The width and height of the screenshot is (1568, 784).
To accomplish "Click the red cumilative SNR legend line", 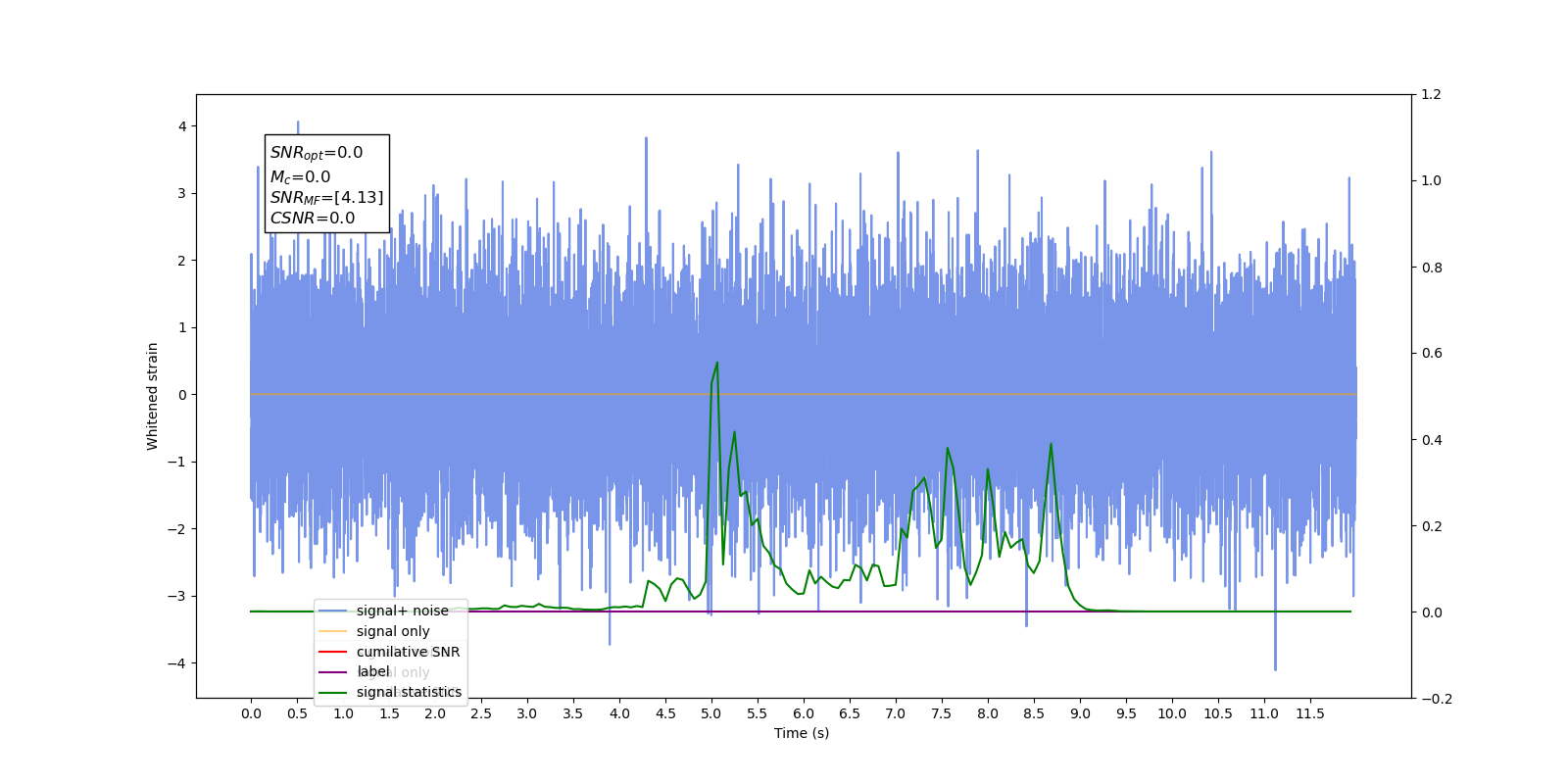I will coord(333,652).
